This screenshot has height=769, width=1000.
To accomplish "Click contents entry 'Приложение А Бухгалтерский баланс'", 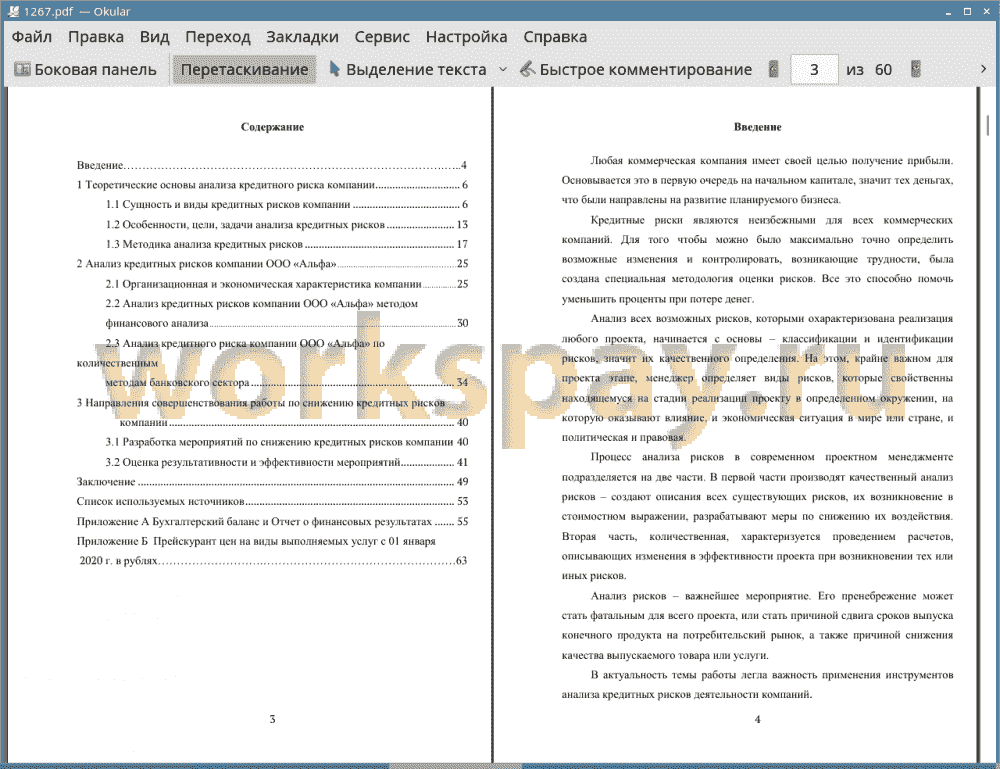I will pyautogui.click(x=272, y=522).
